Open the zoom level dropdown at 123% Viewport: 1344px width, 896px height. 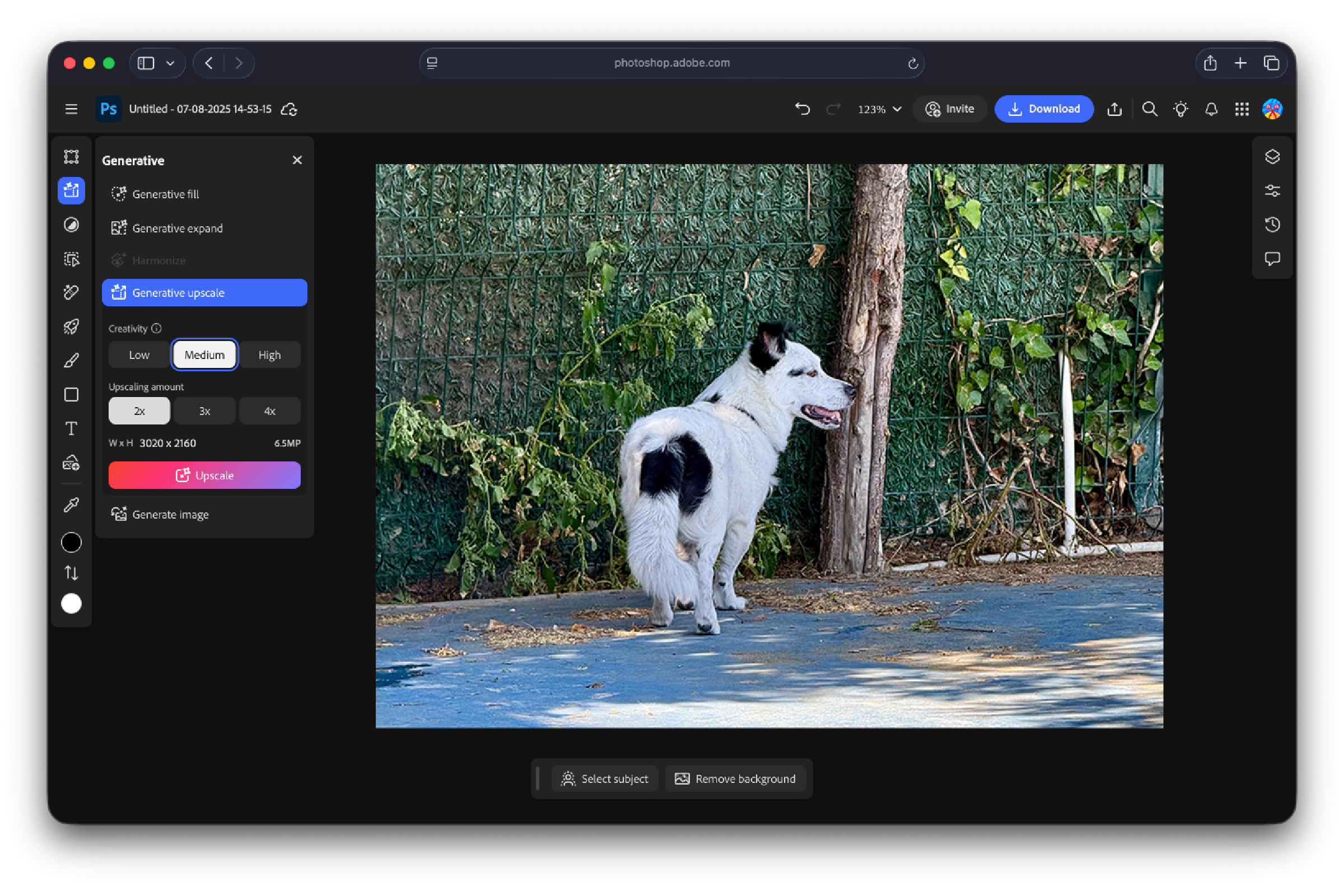coord(879,109)
